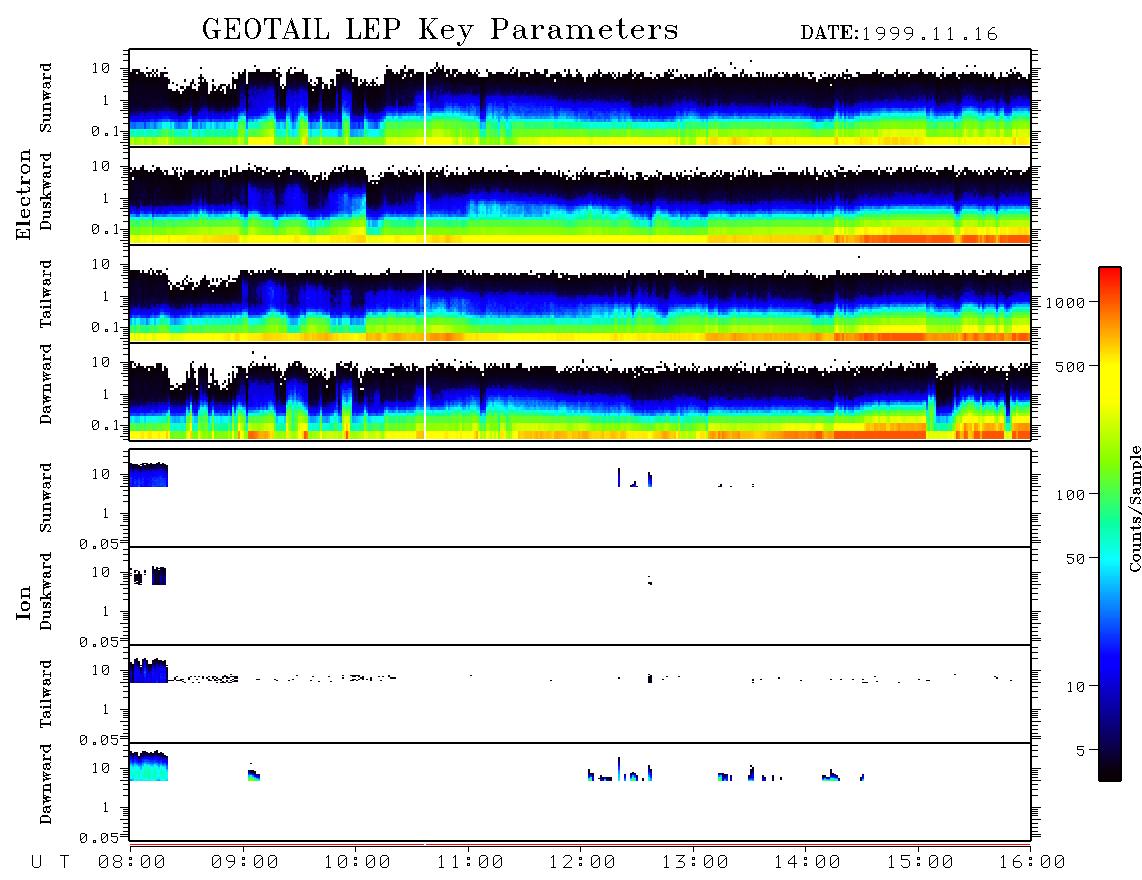Click the 5 label on color scale
Viewport: 1142px width, 880px height.
pyautogui.click(x=1081, y=751)
